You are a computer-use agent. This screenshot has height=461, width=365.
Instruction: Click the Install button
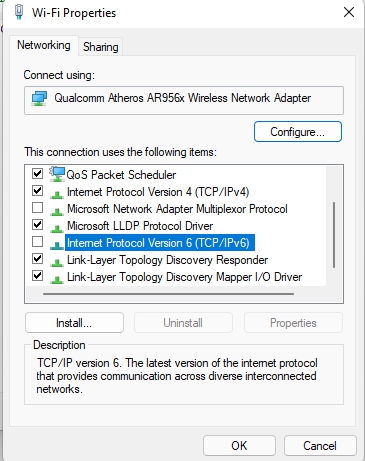pos(74,323)
